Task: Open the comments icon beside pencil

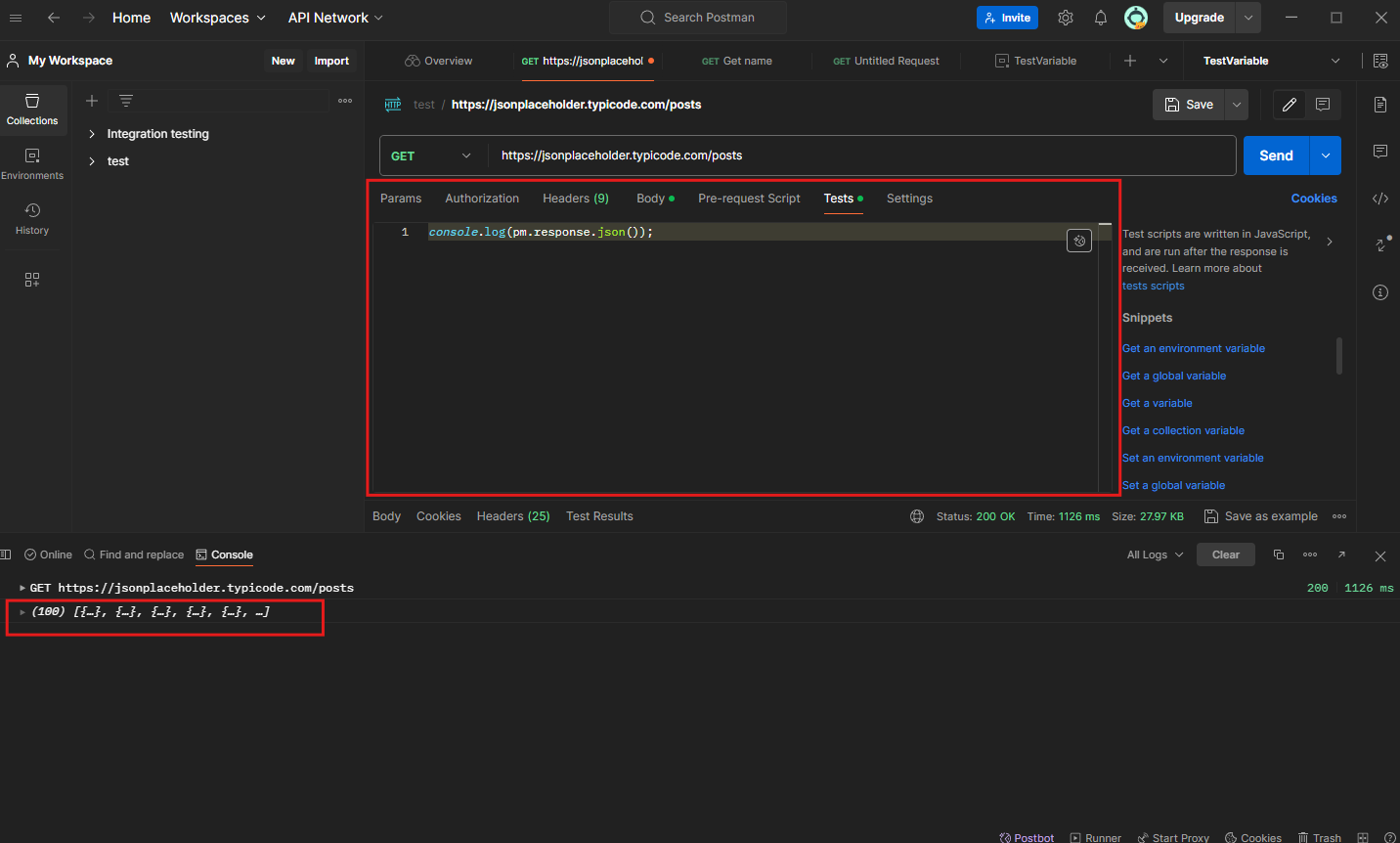Action: 1323,105
